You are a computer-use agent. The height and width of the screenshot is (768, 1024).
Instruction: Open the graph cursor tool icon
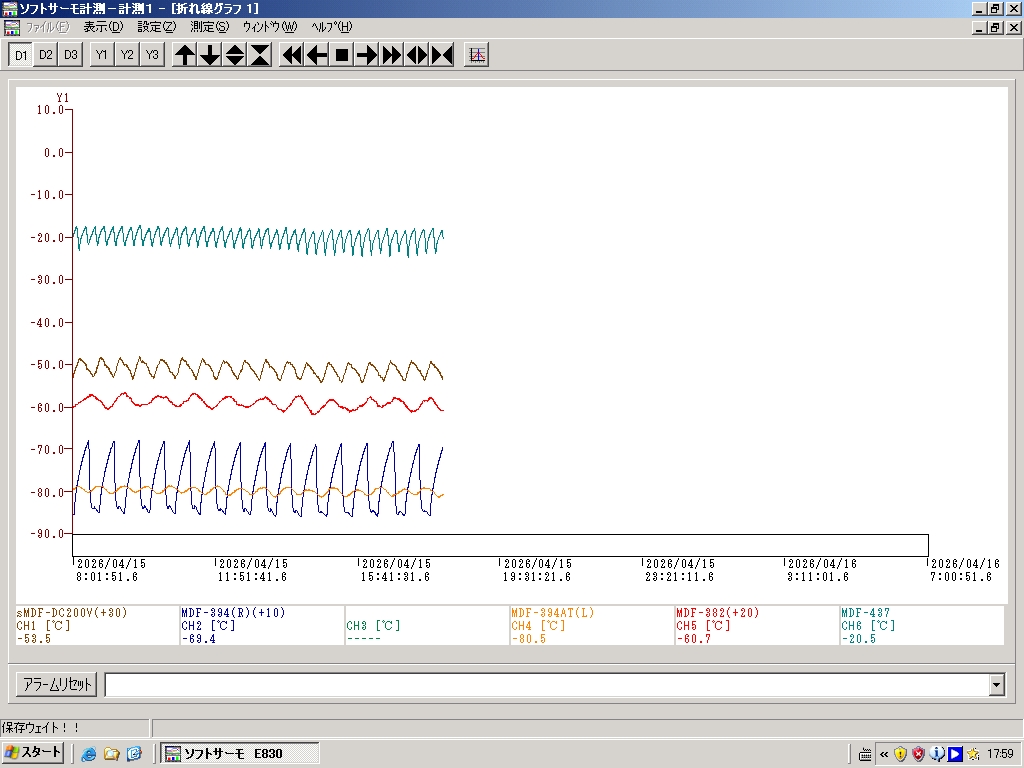(477, 55)
